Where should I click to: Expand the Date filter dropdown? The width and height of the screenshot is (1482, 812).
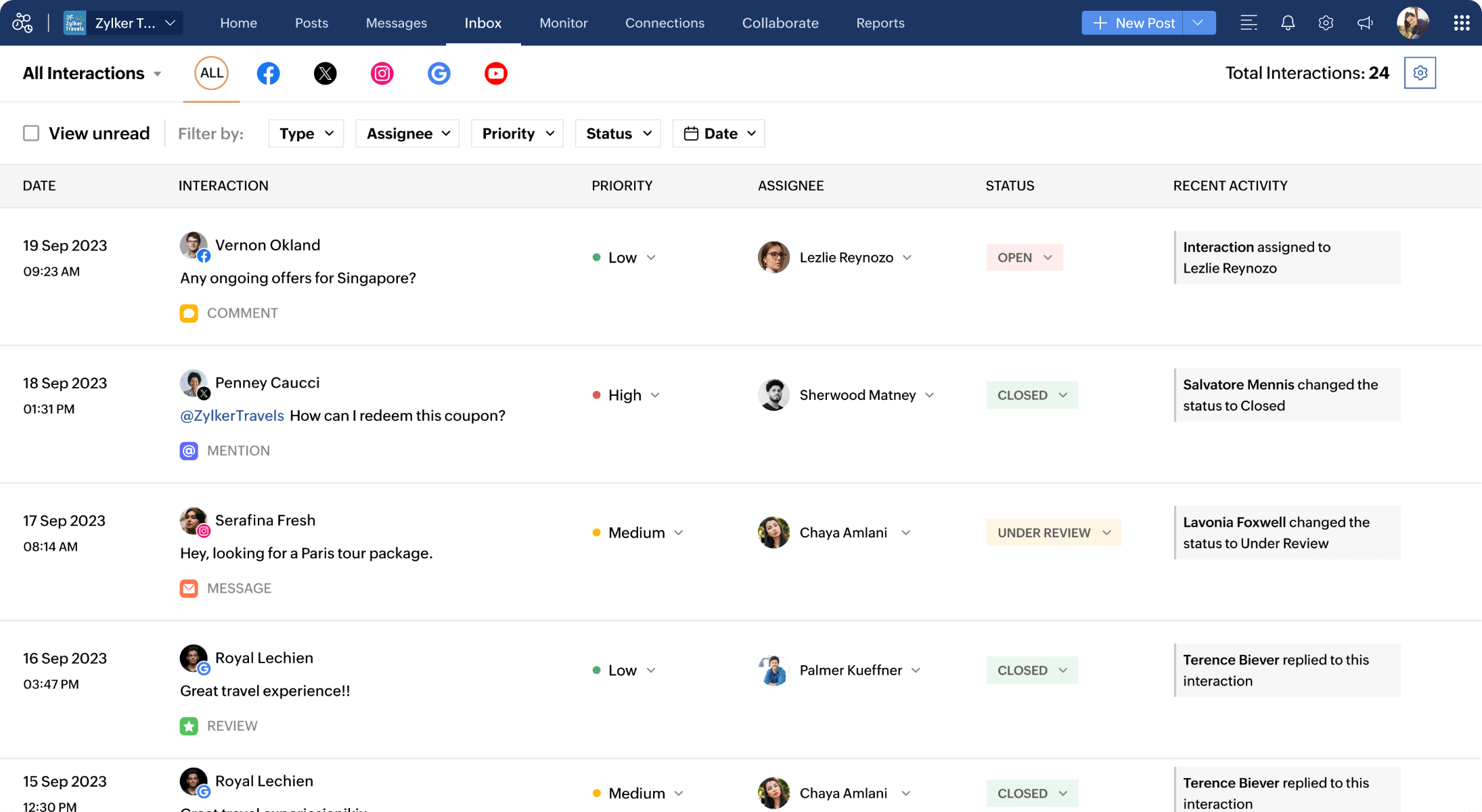(x=718, y=133)
